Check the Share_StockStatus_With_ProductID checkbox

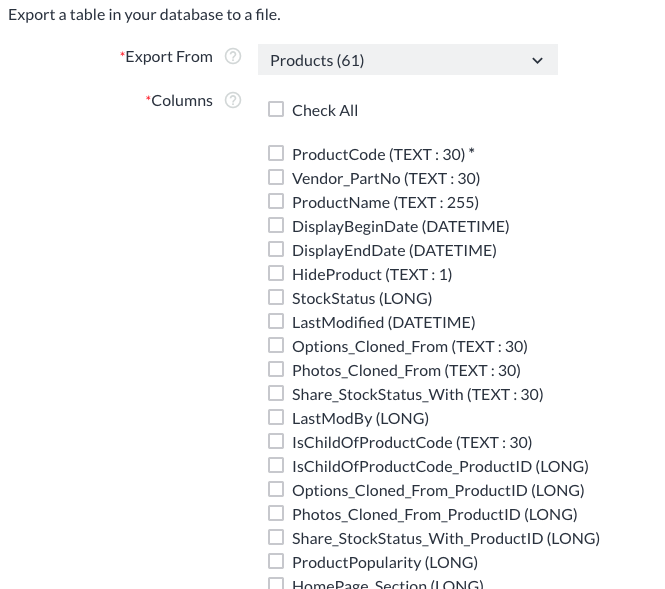[276, 537]
